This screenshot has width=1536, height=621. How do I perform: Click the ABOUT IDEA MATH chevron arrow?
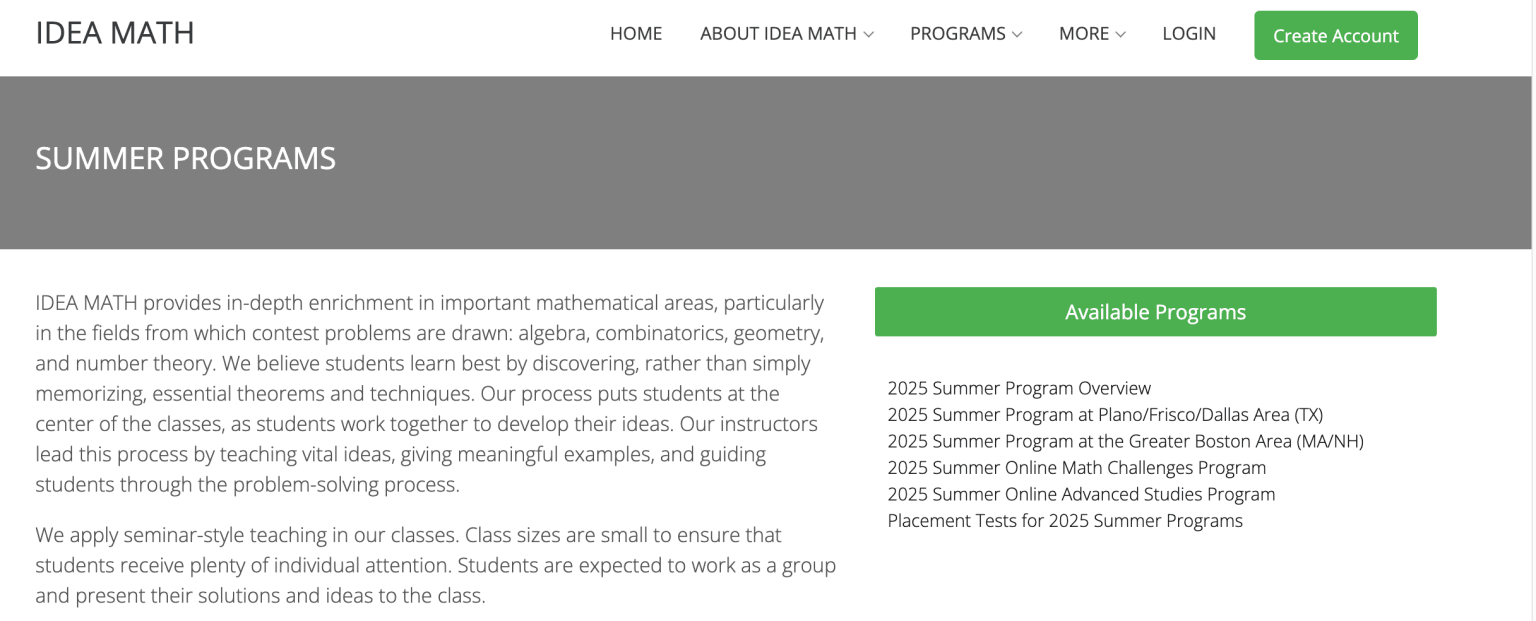[x=868, y=34]
